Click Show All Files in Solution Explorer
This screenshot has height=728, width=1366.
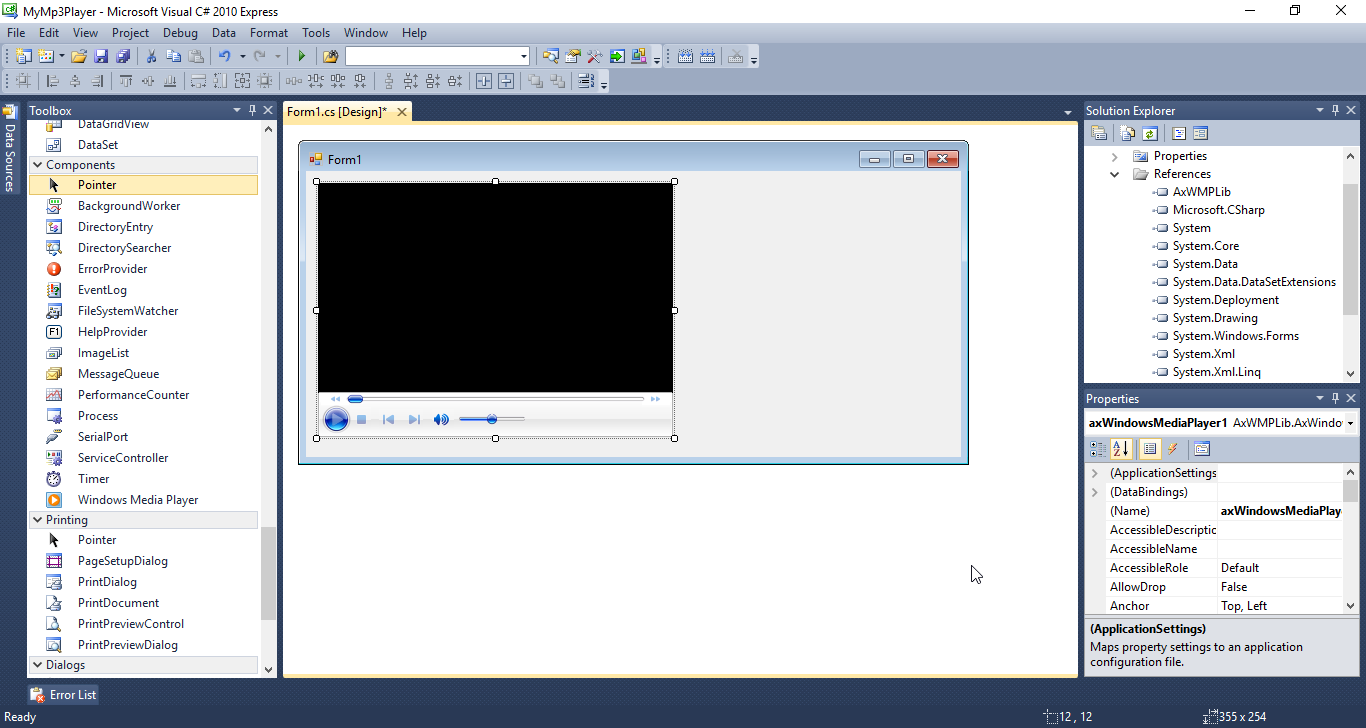(1128, 133)
